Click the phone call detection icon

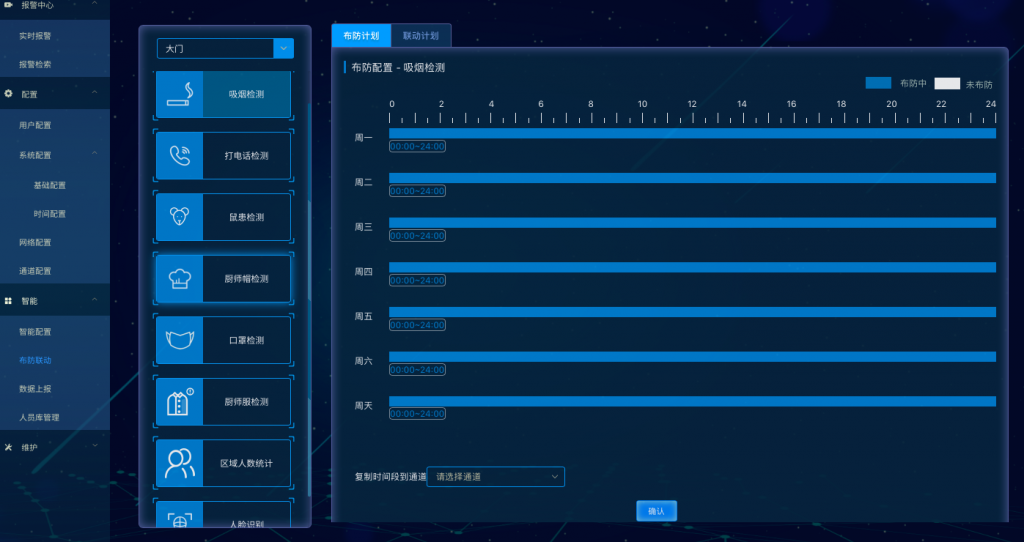tap(180, 155)
